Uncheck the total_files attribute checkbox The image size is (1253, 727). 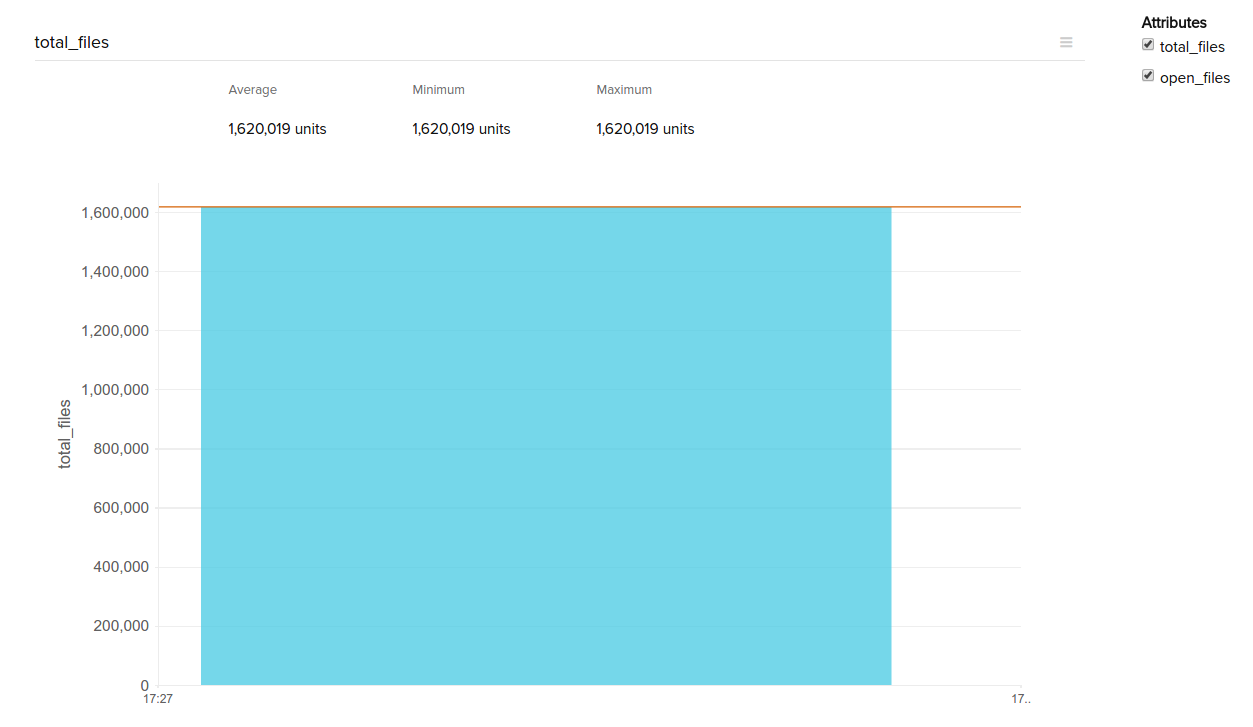(1148, 45)
